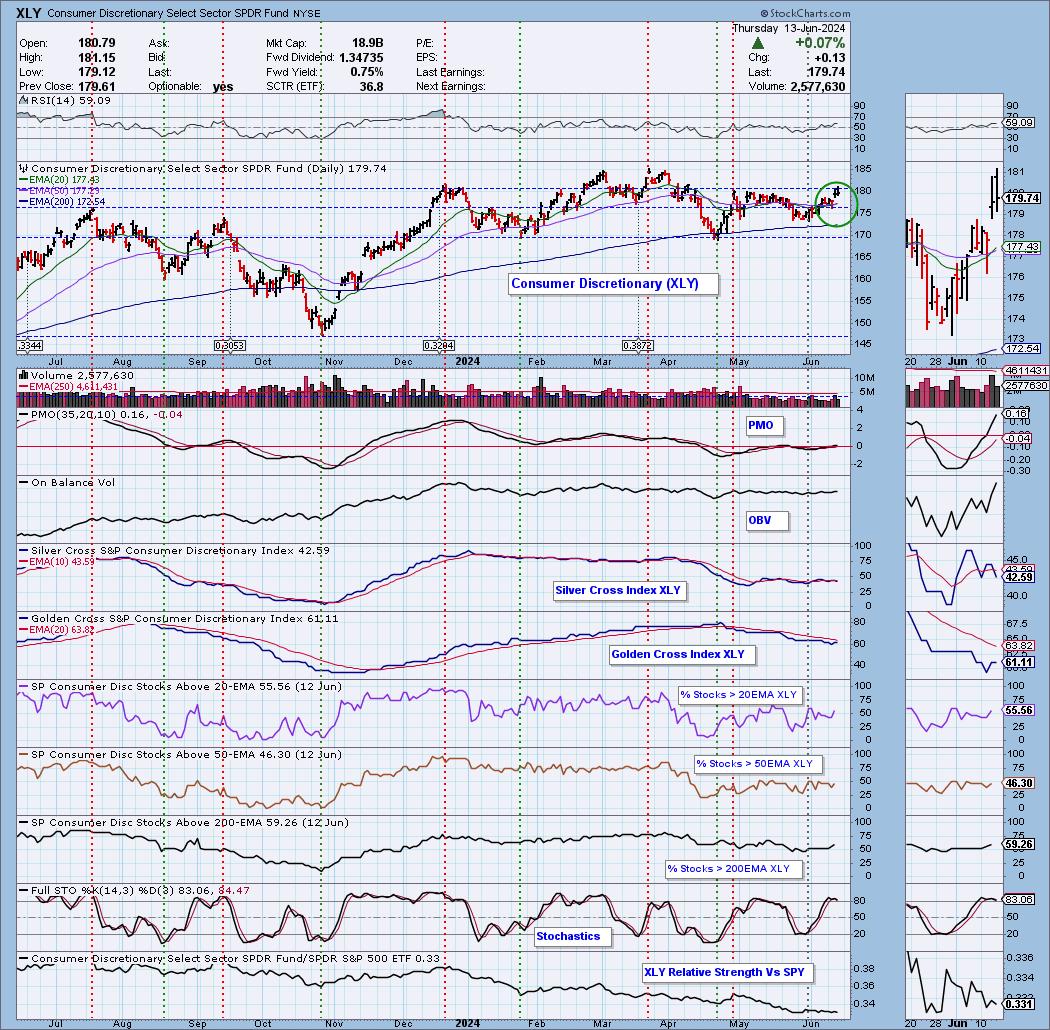Click the 0.331 relative strength value tag
Screen dimensions: 1050x1030
click(1019, 1005)
